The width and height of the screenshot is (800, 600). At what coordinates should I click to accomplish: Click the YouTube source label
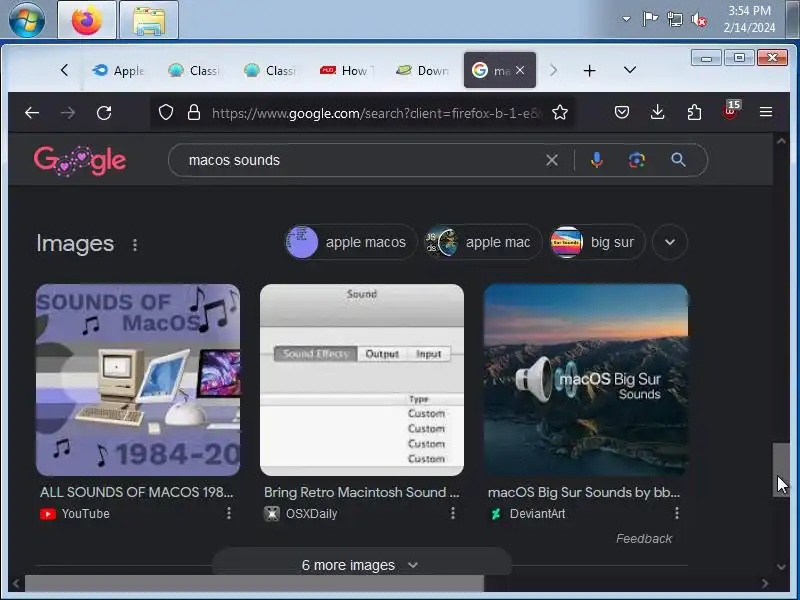pos(85,514)
